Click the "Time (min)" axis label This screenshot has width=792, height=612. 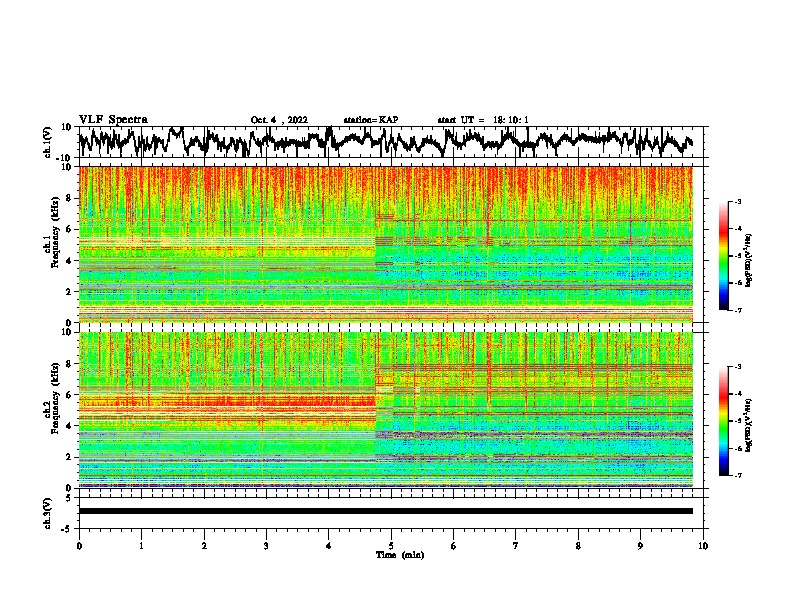pyautogui.click(x=400, y=555)
